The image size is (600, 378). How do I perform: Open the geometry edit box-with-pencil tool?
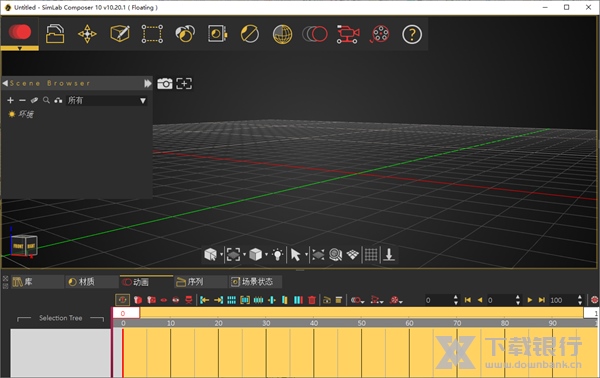tap(120, 34)
